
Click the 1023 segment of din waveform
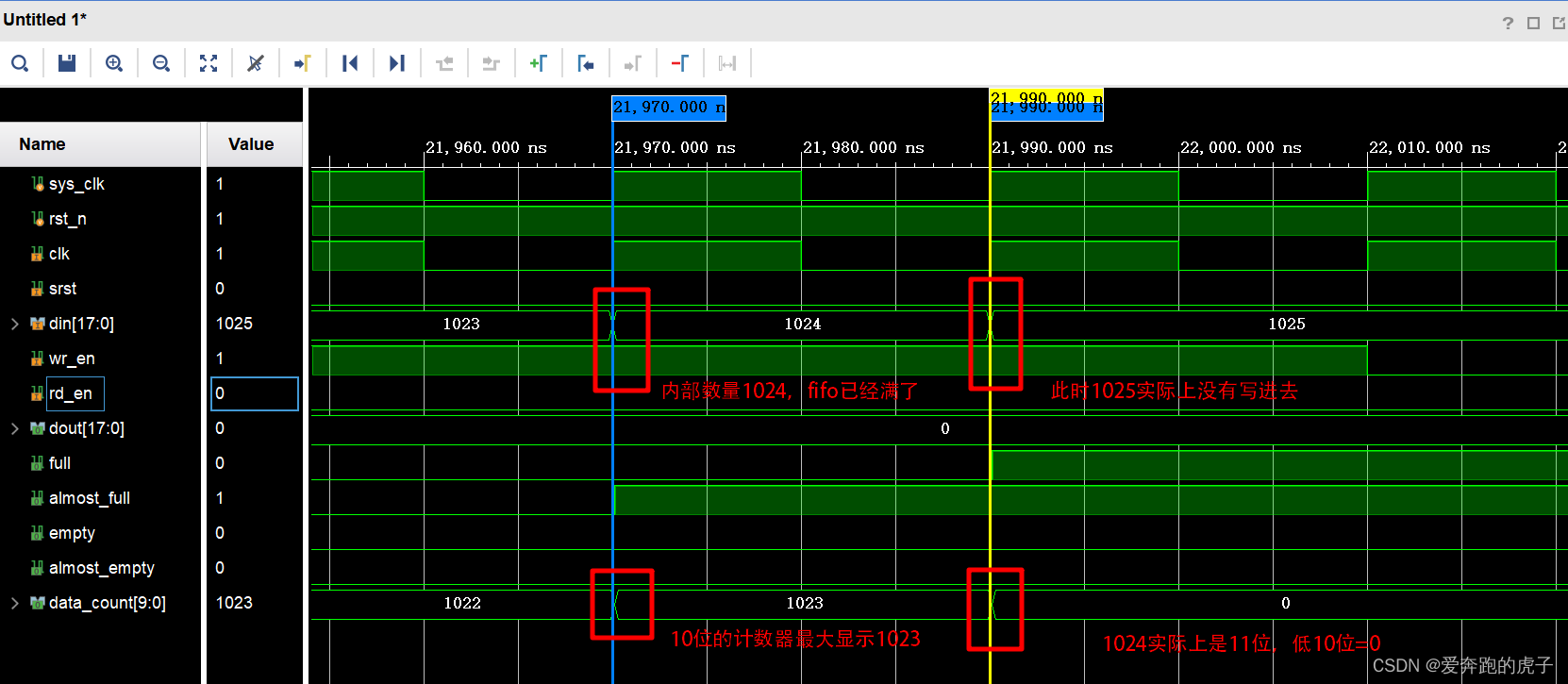(461, 324)
